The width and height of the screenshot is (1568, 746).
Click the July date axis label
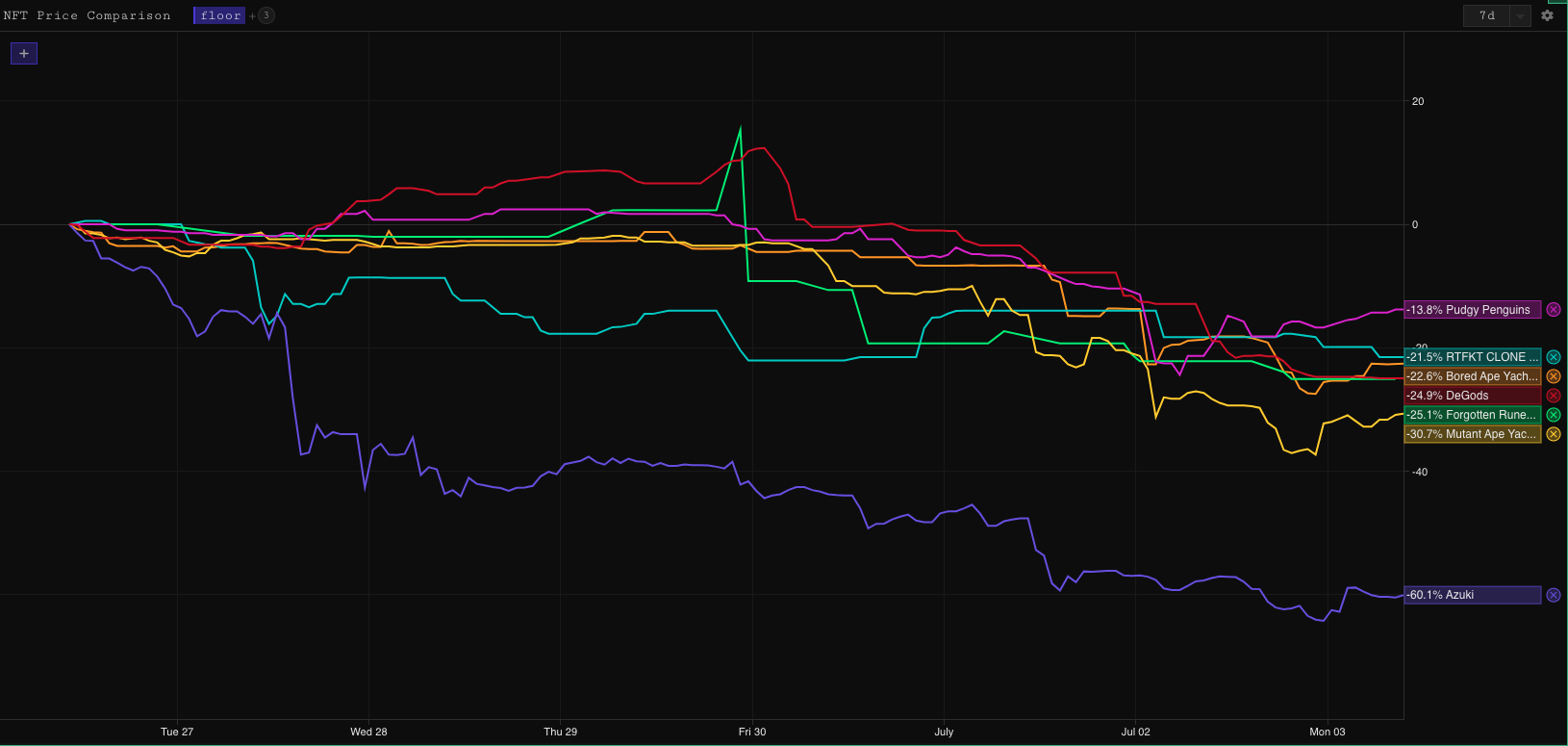pos(944,732)
